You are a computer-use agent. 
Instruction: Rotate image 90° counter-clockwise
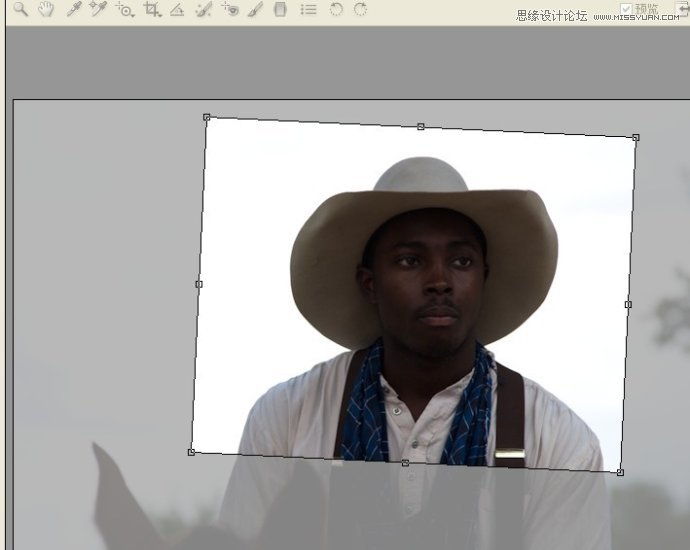pyautogui.click(x=336, y=9)
